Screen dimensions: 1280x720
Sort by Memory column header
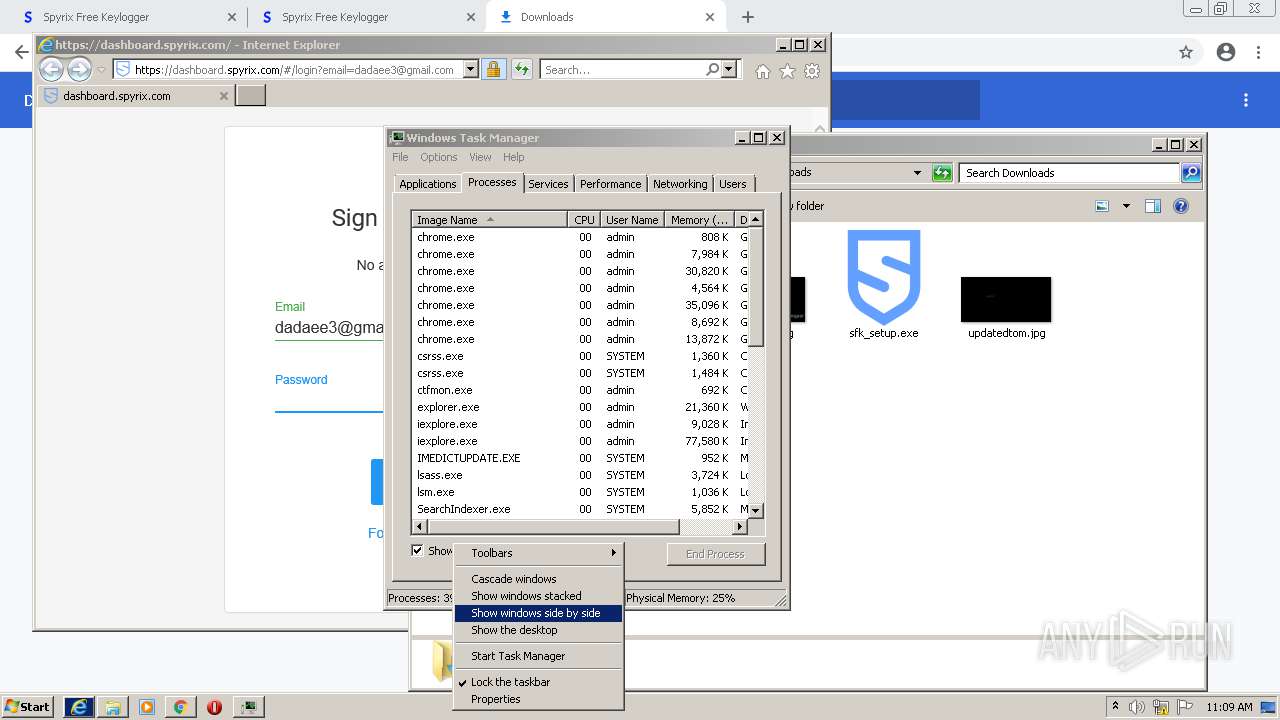(700, 220)
